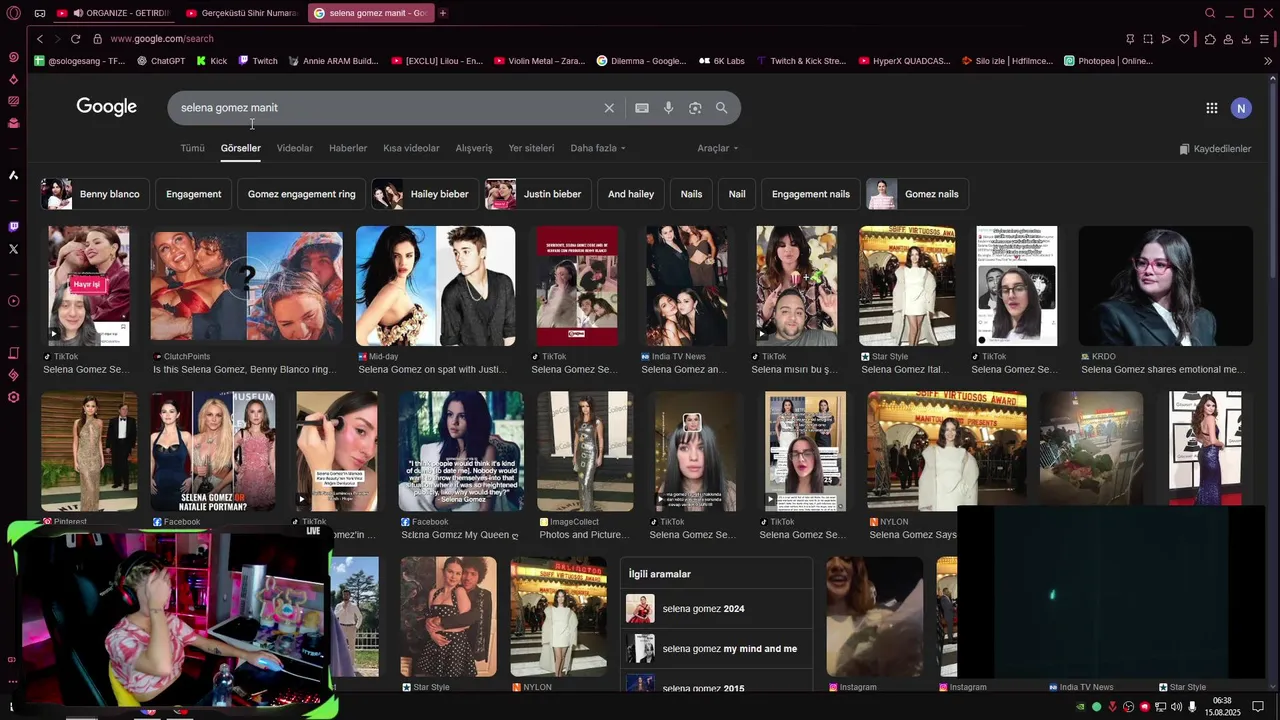
Task: Open the extensions puzzle icon
Action: click(x=1210, y=39)
